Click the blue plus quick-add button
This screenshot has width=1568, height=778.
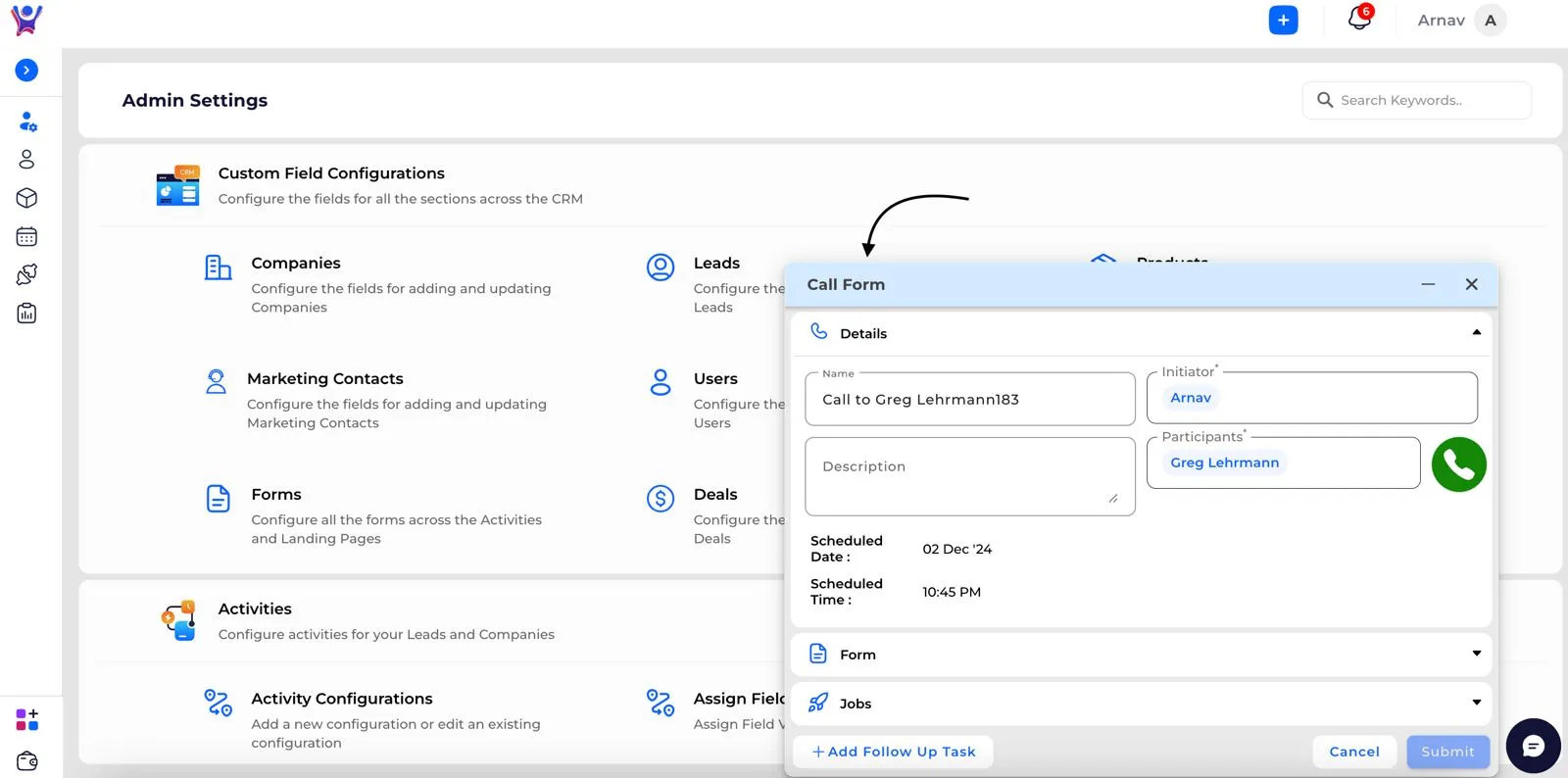[1283, 20]
